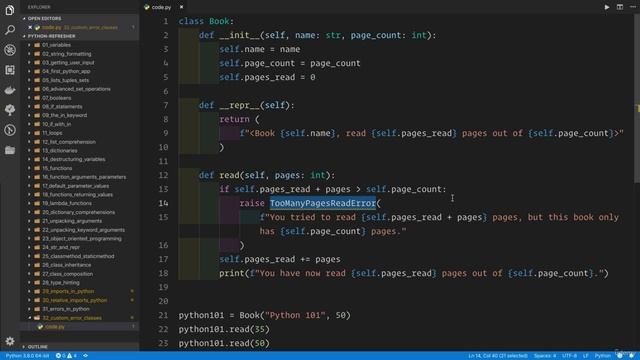Click line number 21 in the gutter
The height and width of the screenshot is (360, 640).
(163, 315)
